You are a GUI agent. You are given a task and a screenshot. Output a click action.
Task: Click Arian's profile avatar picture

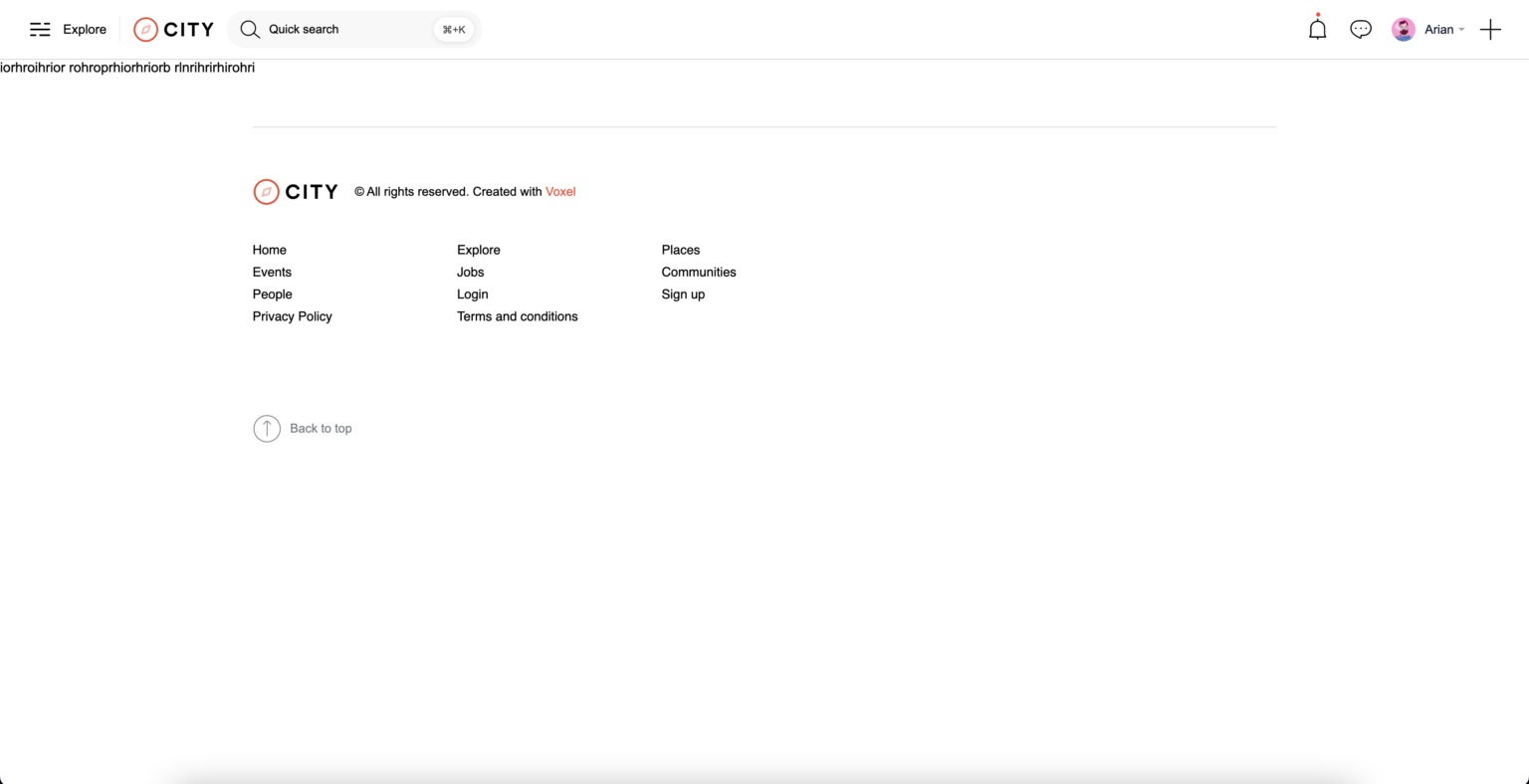tap(1404, 30)
